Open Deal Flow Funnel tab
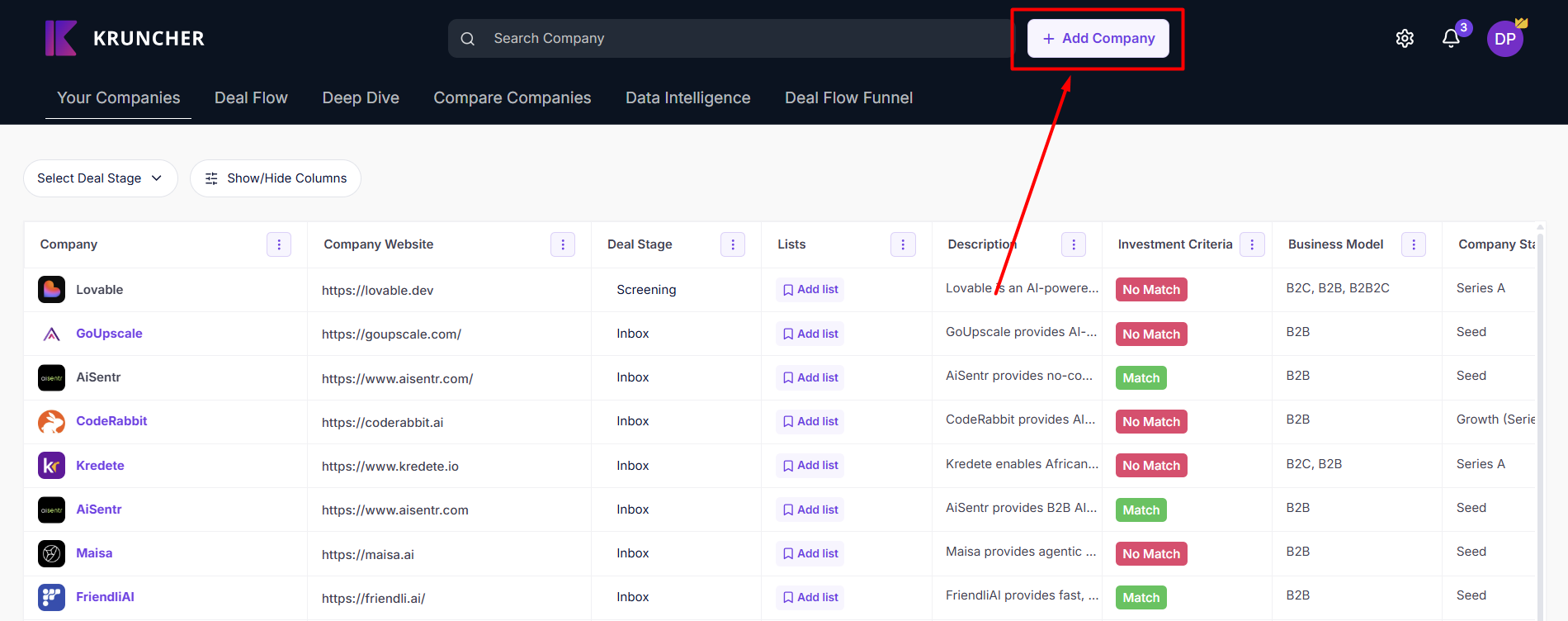The image size is (1568, 621). (x=848, y=97)
